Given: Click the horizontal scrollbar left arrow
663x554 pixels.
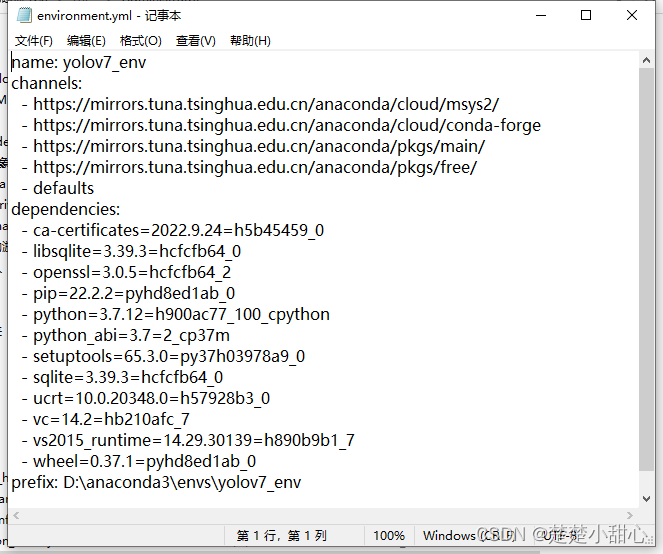Looking at the screenshot, I should (16, 516).
